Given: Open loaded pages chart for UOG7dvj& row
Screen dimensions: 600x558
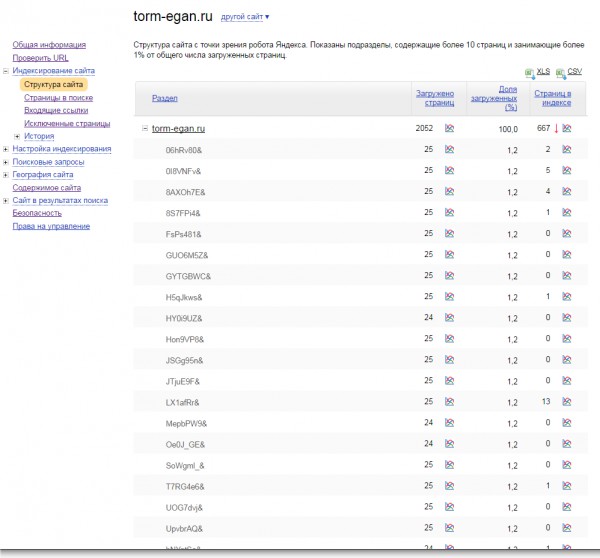Looking at the screenshot, I should [449, 507].
